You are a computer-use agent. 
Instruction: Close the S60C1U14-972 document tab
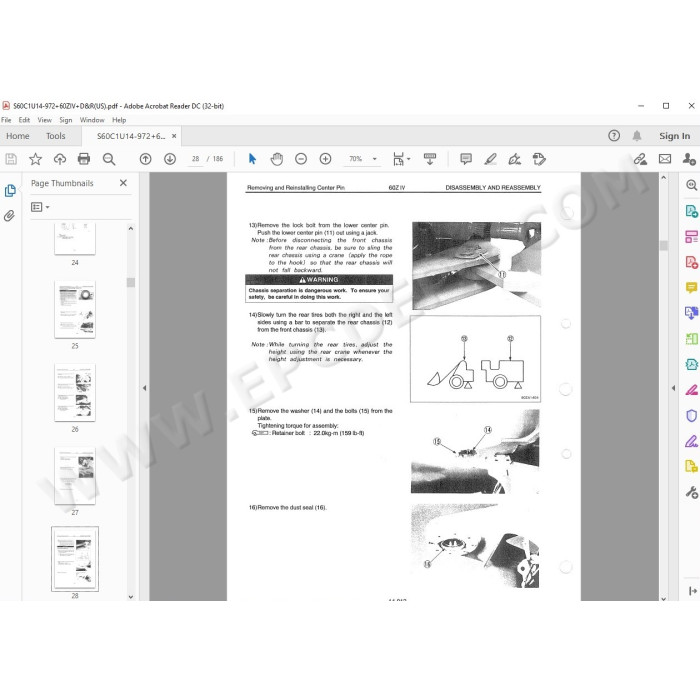click(174, 136)
